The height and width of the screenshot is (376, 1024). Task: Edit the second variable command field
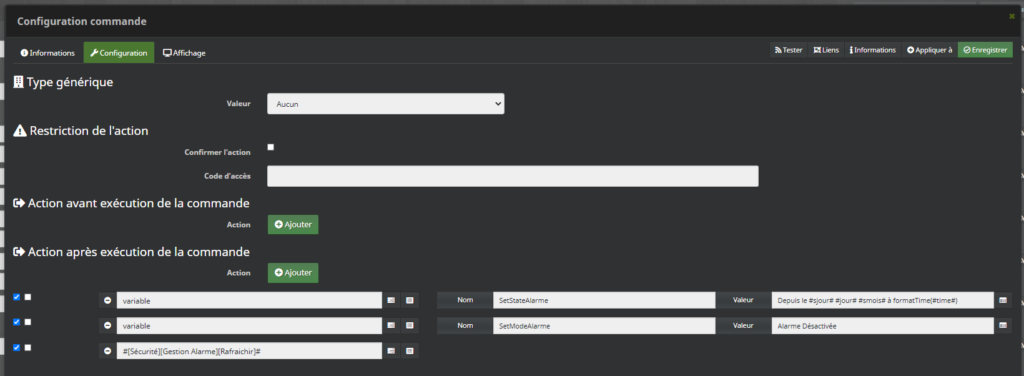click(249, 325)
